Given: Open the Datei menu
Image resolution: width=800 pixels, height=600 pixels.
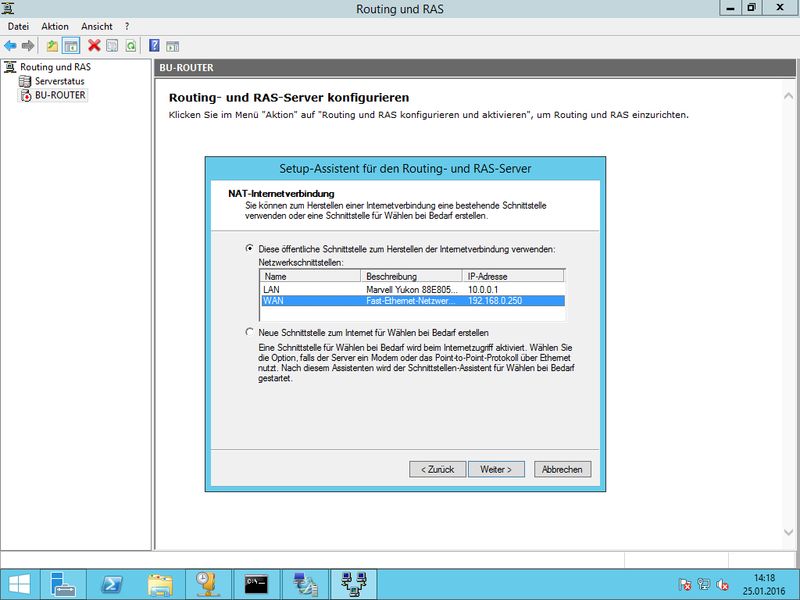Looking at the screenshot, I should point(18,26).
